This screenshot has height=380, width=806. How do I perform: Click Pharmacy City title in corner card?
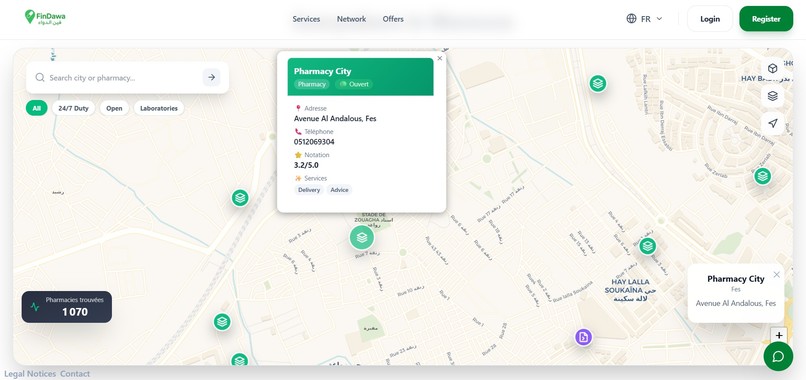pyautogui.click(x=736, y=279)
